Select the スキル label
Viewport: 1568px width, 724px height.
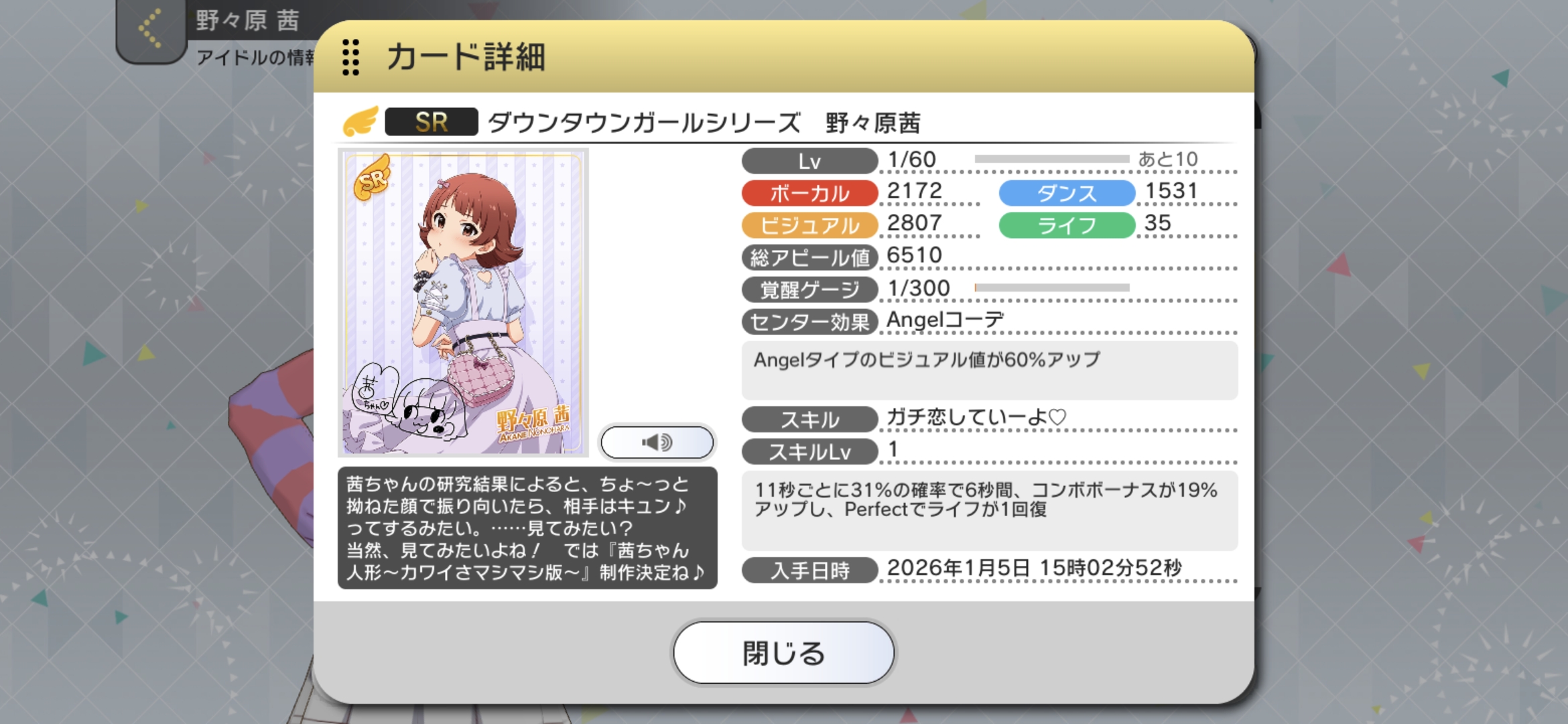(x=809, y=420)
